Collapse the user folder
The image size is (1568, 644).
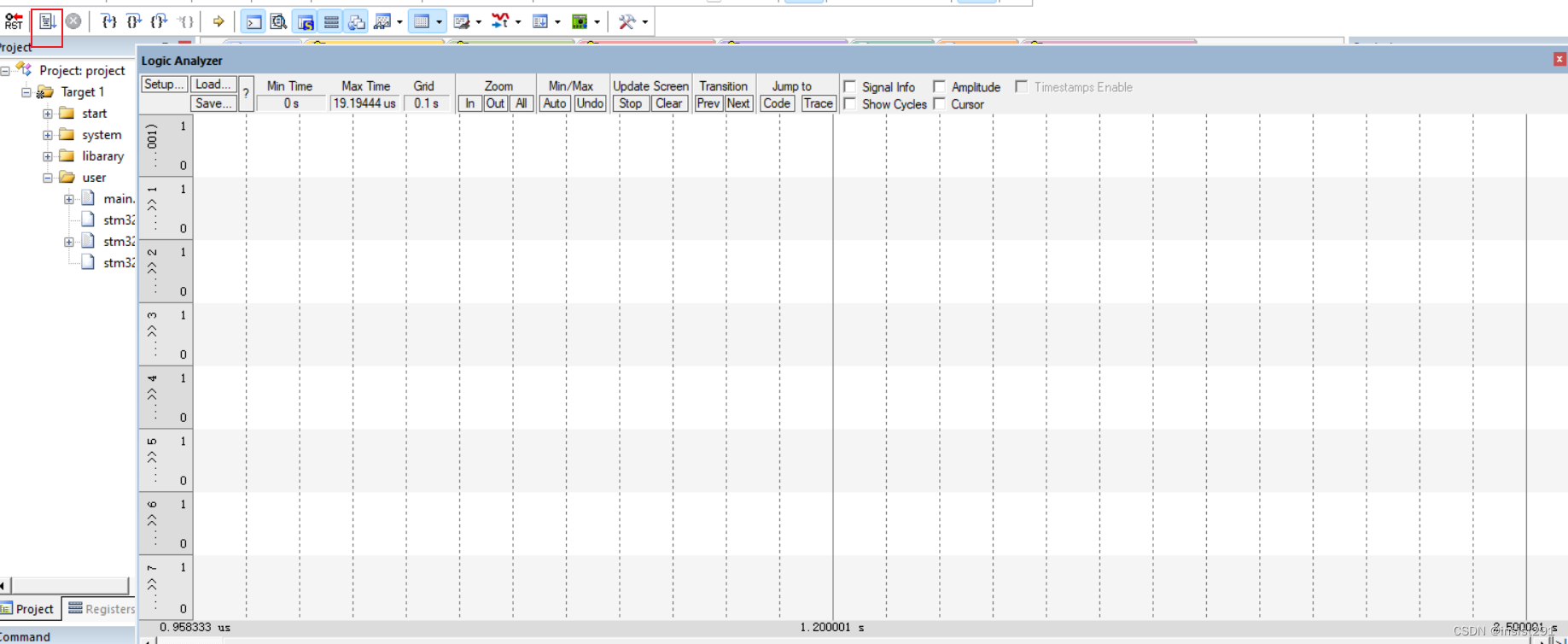click(48, 178)
